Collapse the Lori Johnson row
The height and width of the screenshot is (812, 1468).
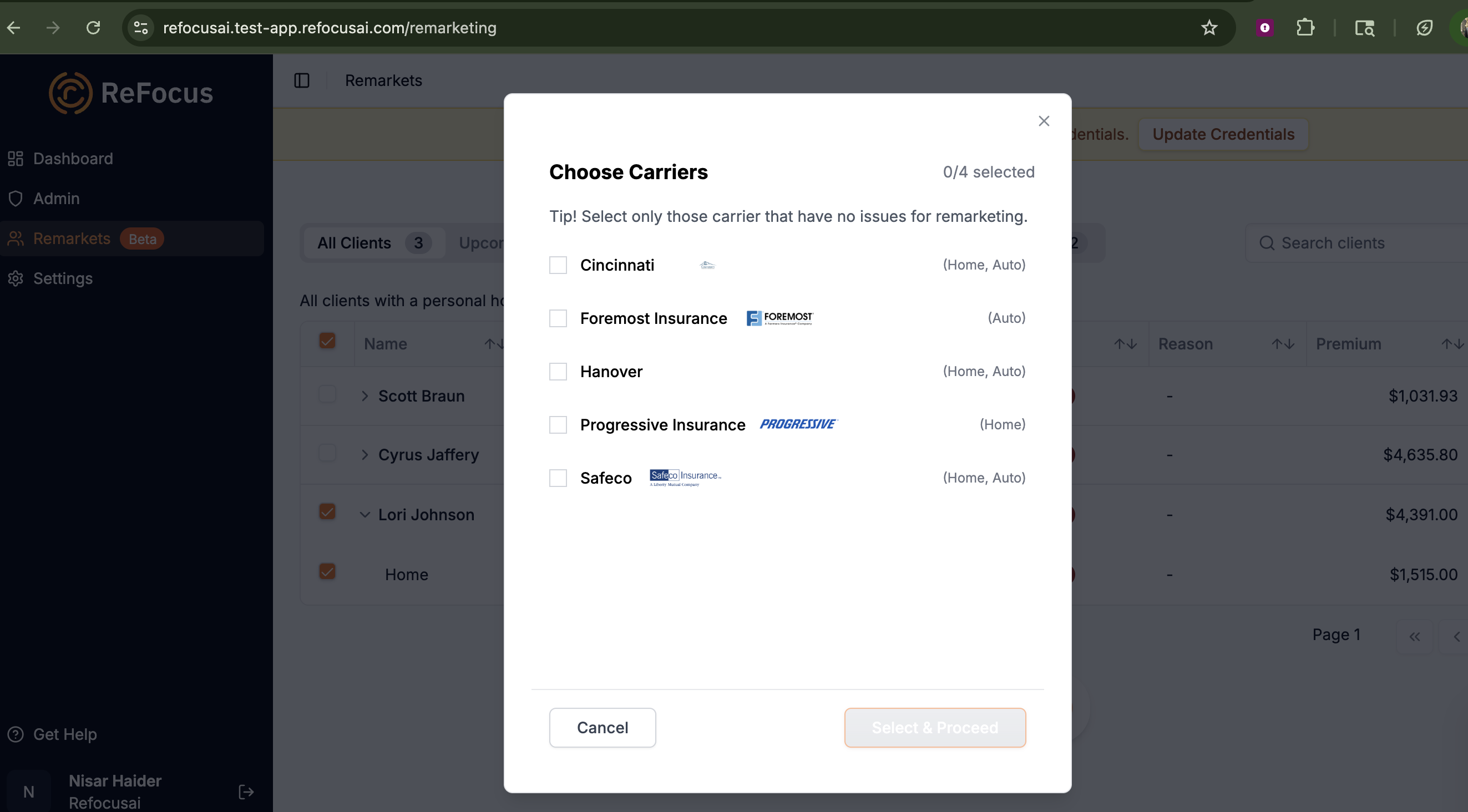coord(365,515)
